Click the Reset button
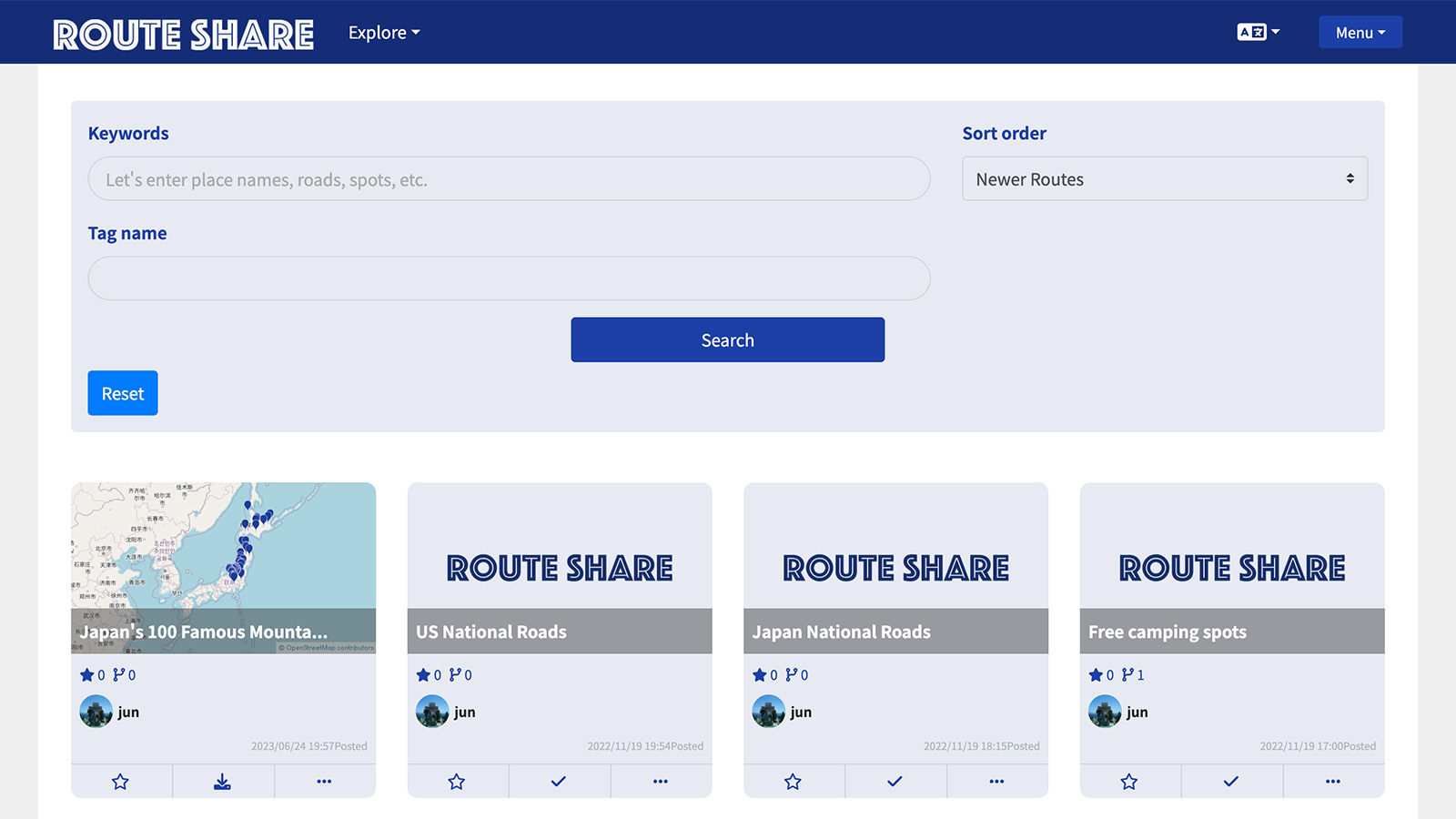The height and width of the screenshot is (819, 1456). (x=123, y=393)
